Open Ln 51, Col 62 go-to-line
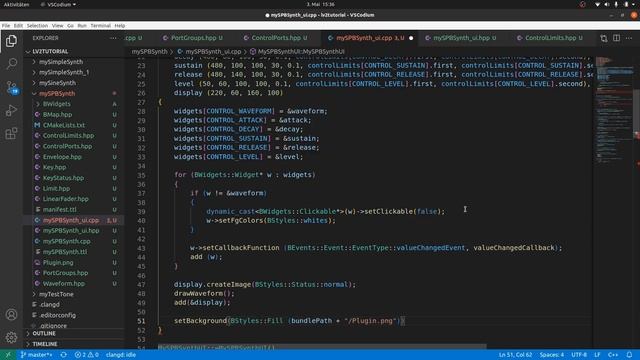 [515, 355]
